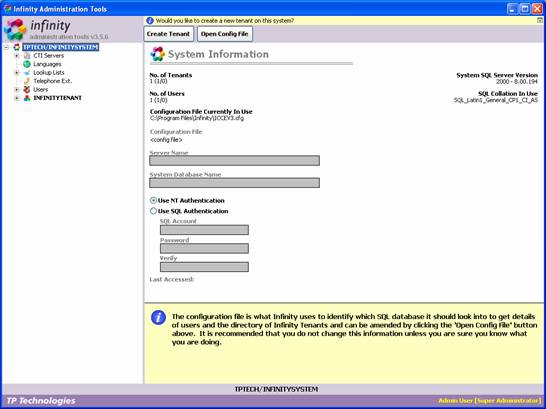Select the Languages tree item
The image size is (546, 409).
[x=47, y=64]
